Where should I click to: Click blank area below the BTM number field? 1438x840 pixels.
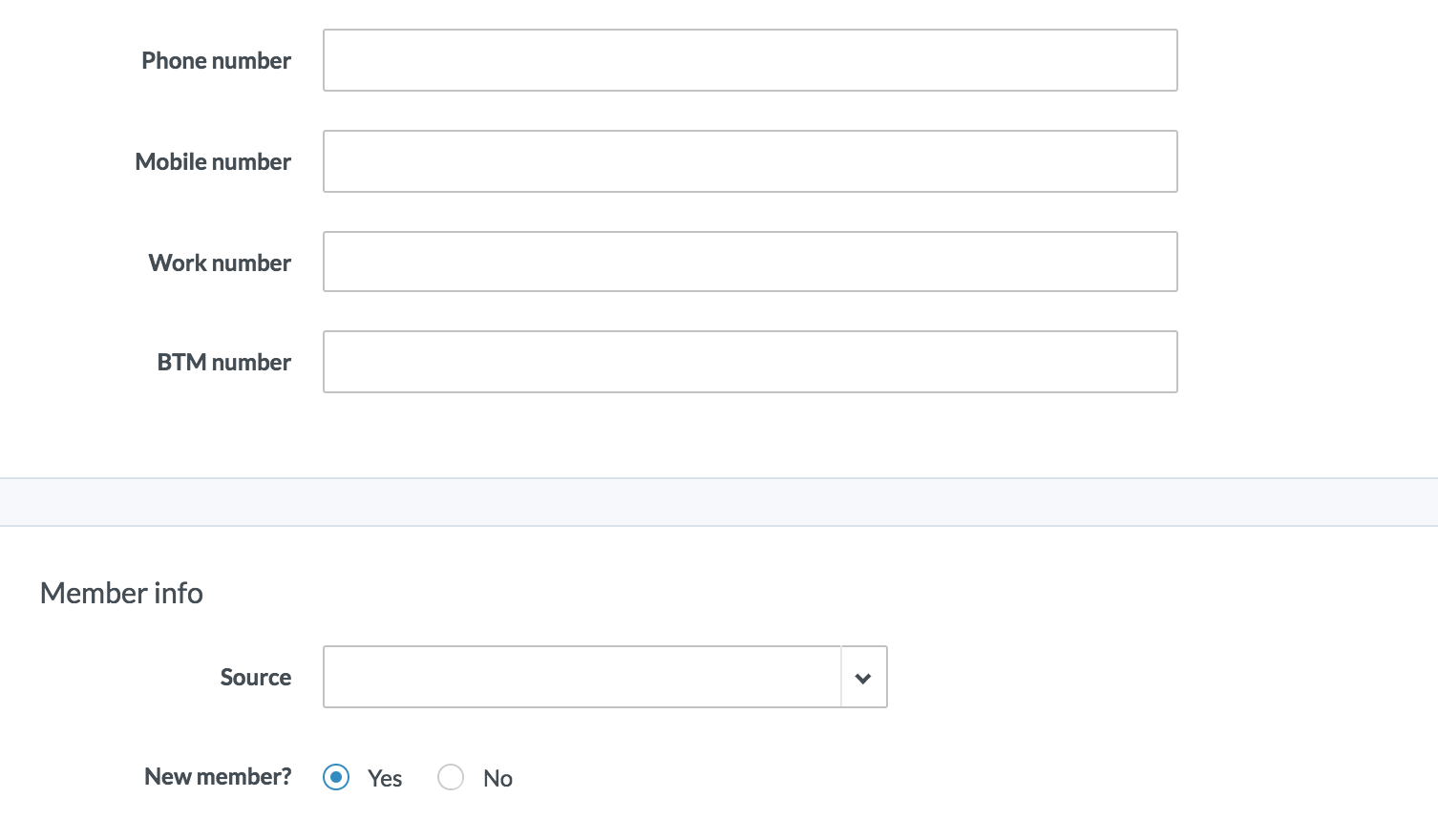750,434
